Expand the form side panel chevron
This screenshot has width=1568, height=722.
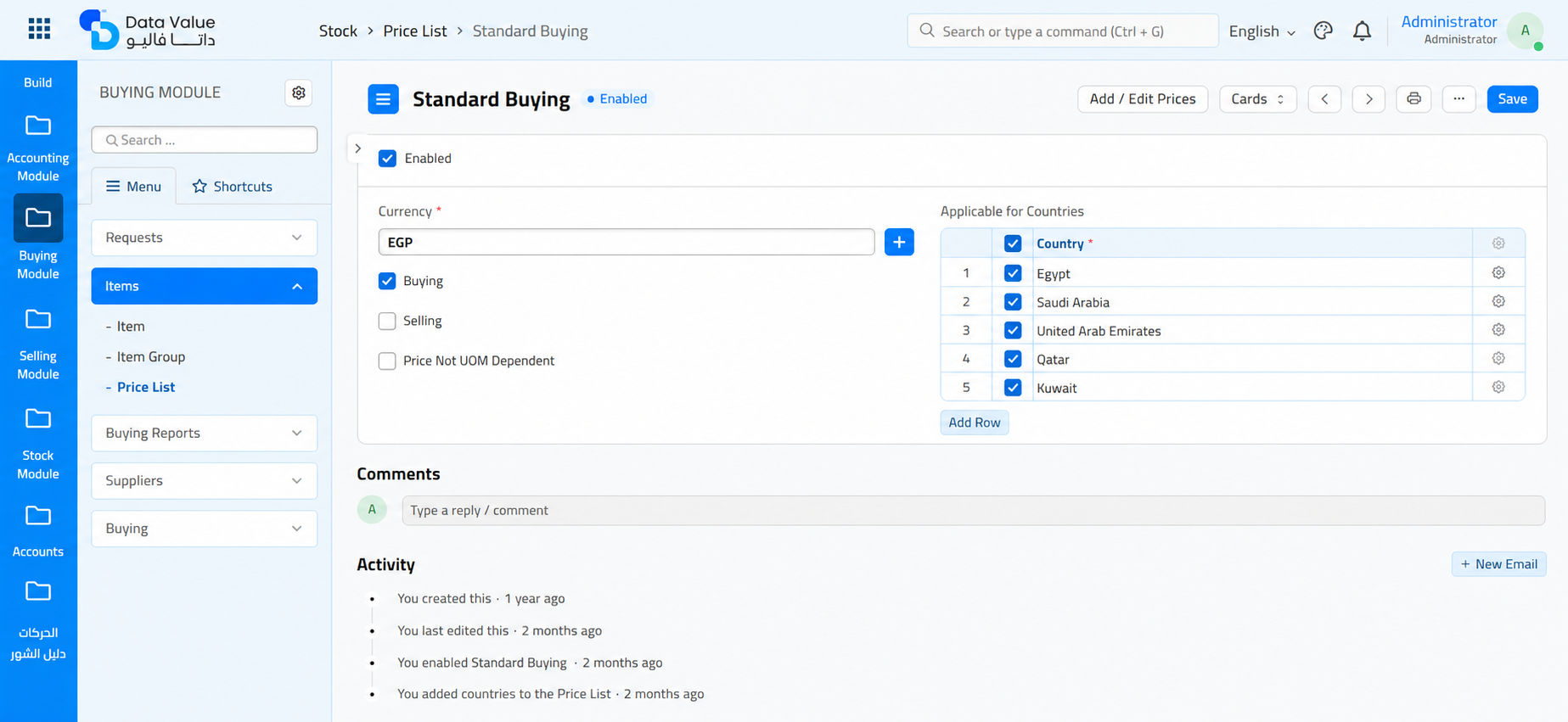[358, 148]
